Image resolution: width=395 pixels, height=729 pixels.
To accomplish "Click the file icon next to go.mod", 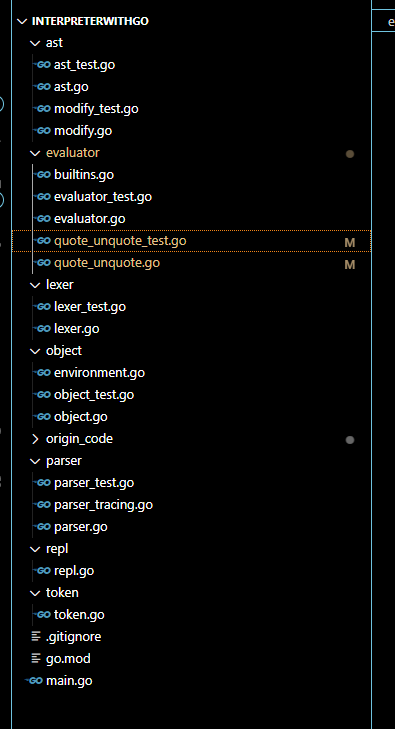I will [36, 658].
